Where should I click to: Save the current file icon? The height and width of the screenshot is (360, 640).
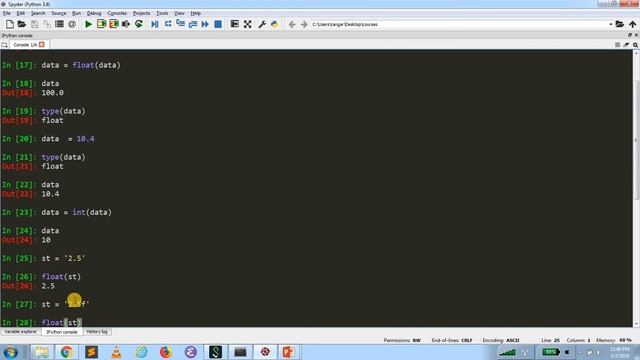35,24
